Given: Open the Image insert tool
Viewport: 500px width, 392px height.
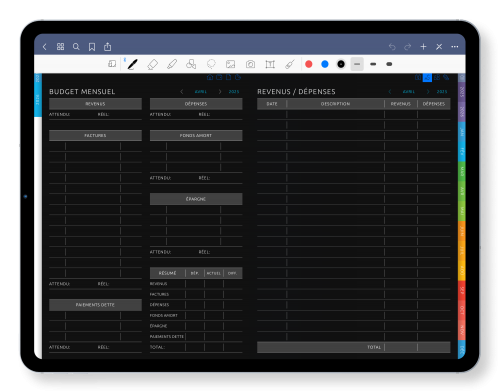Looking at the screenshot, I should click(230, 64).
